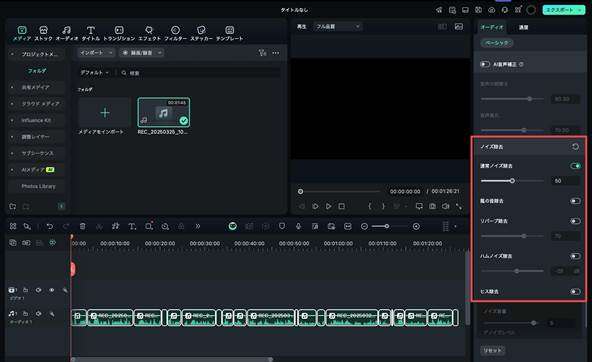Open the トランジション (Transitions) tab
The image size is (592, 362).
(119, 33)
